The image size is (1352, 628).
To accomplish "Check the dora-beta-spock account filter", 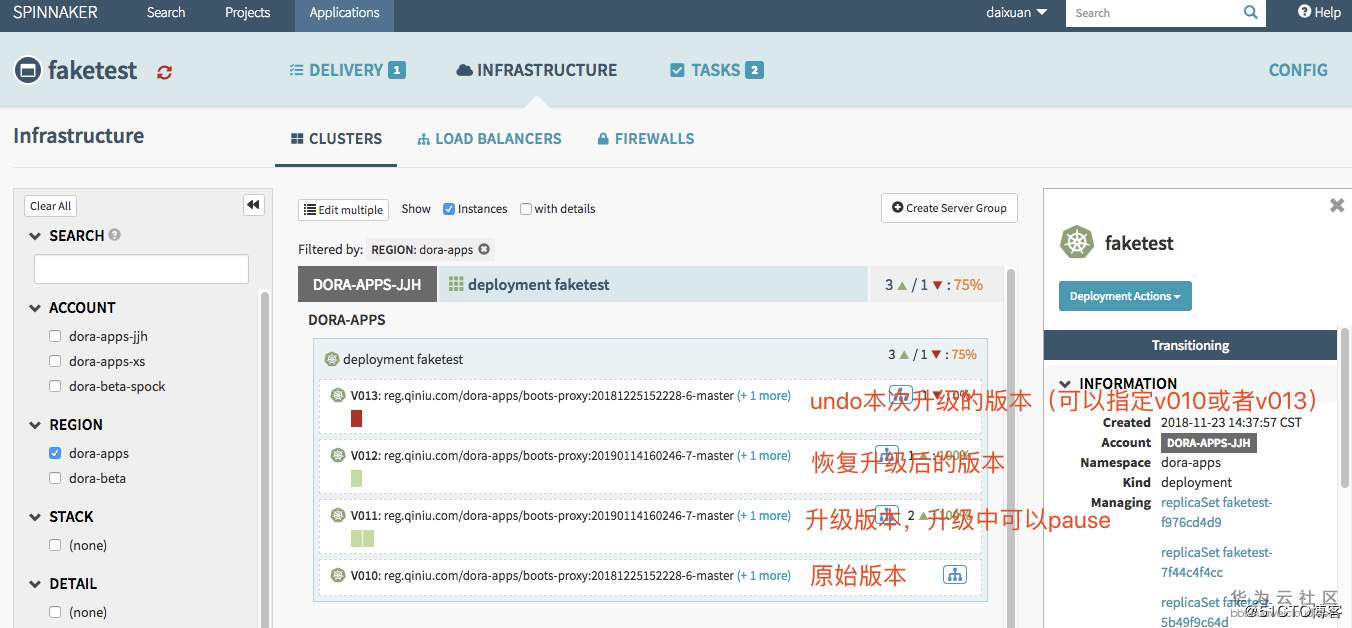I will point(56,386).
